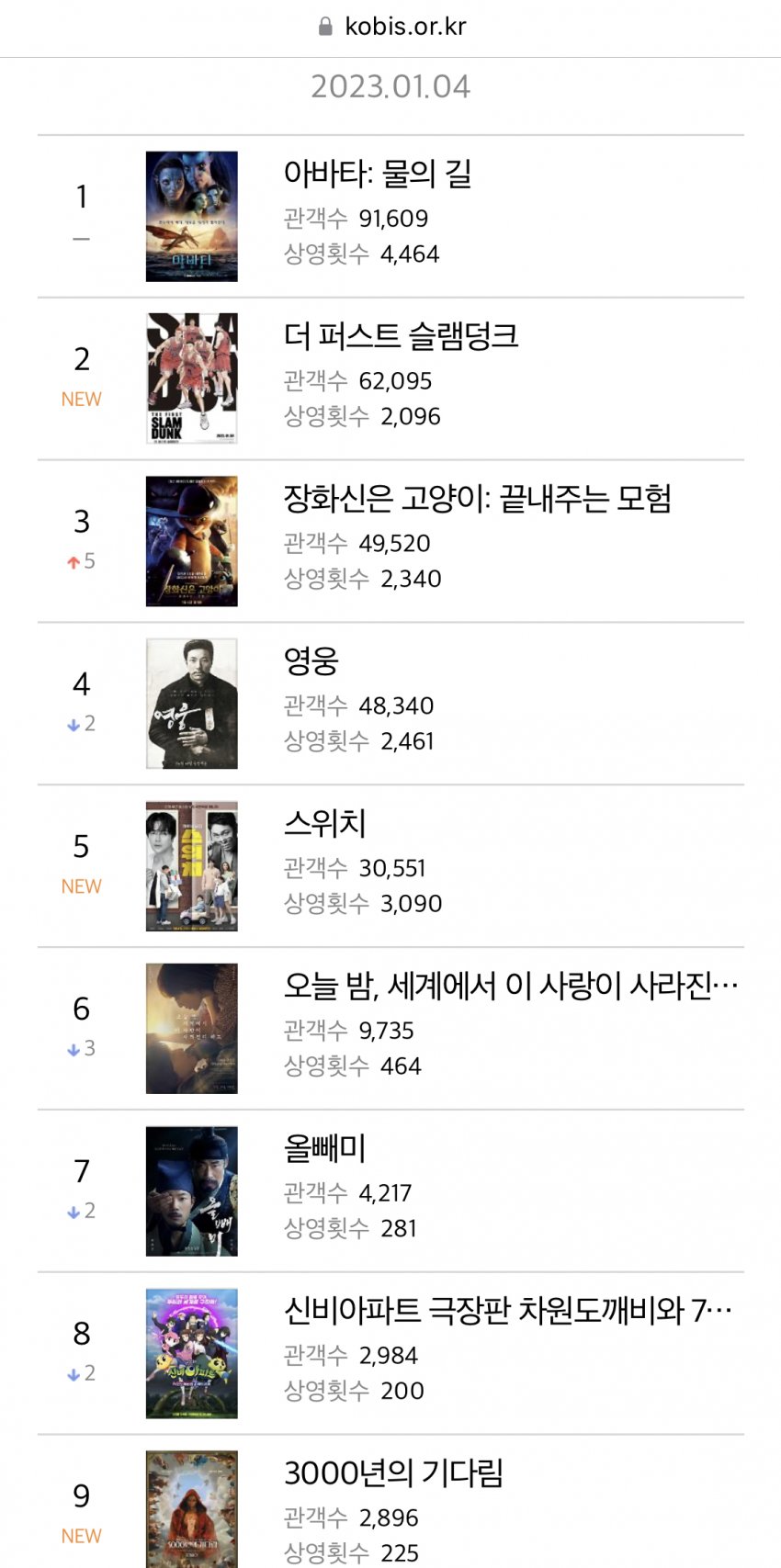Tap the 올빼미 title text

tap(324, 1148)
